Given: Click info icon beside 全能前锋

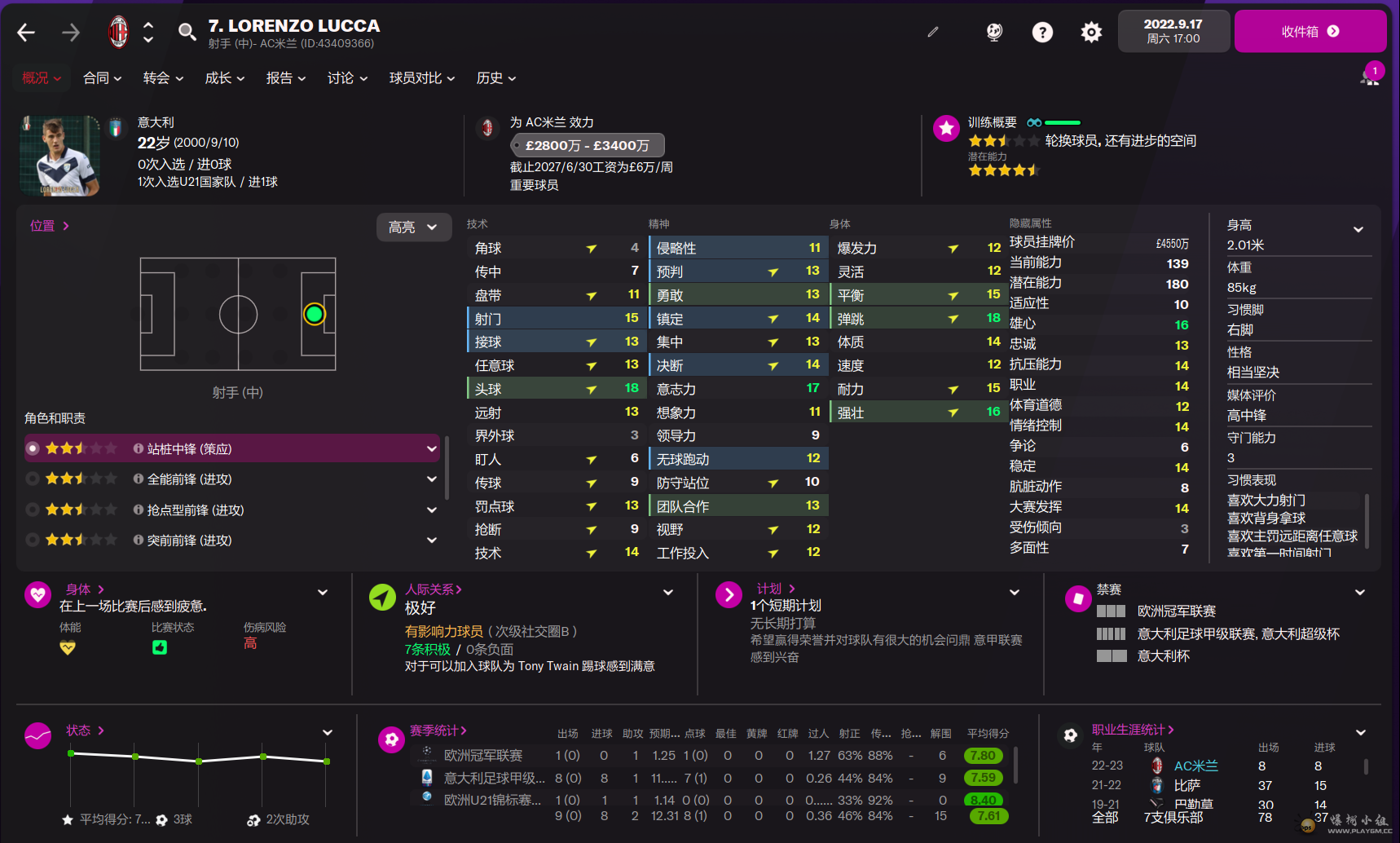Looking at the screenshot, I should point(139,479).
